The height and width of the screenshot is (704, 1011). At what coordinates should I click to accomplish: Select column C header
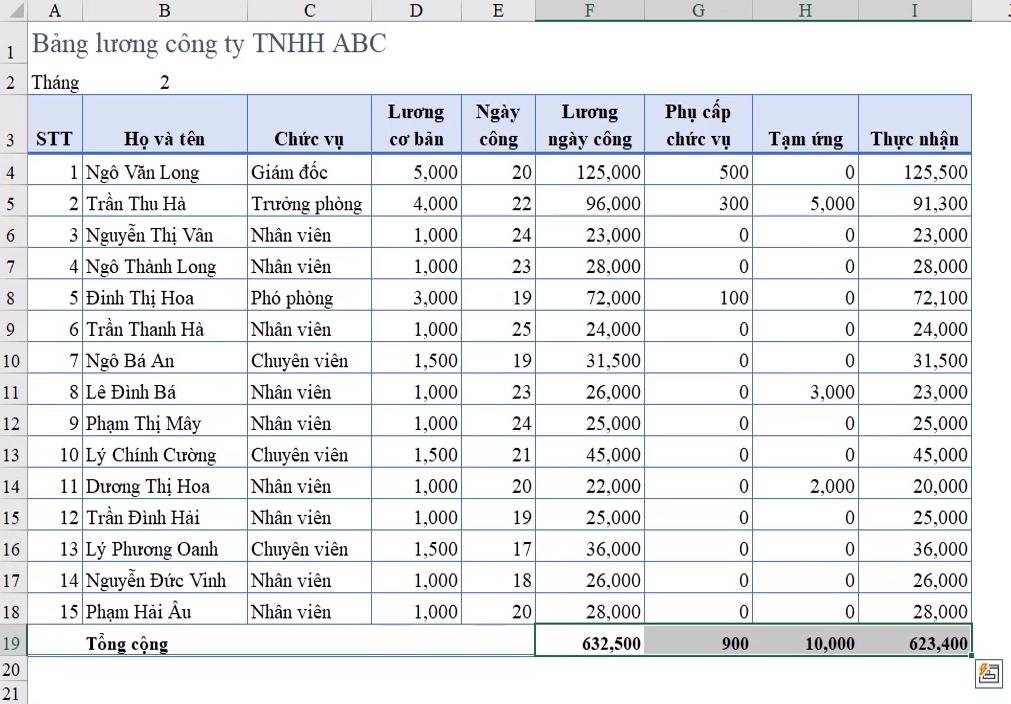[309, 10]
